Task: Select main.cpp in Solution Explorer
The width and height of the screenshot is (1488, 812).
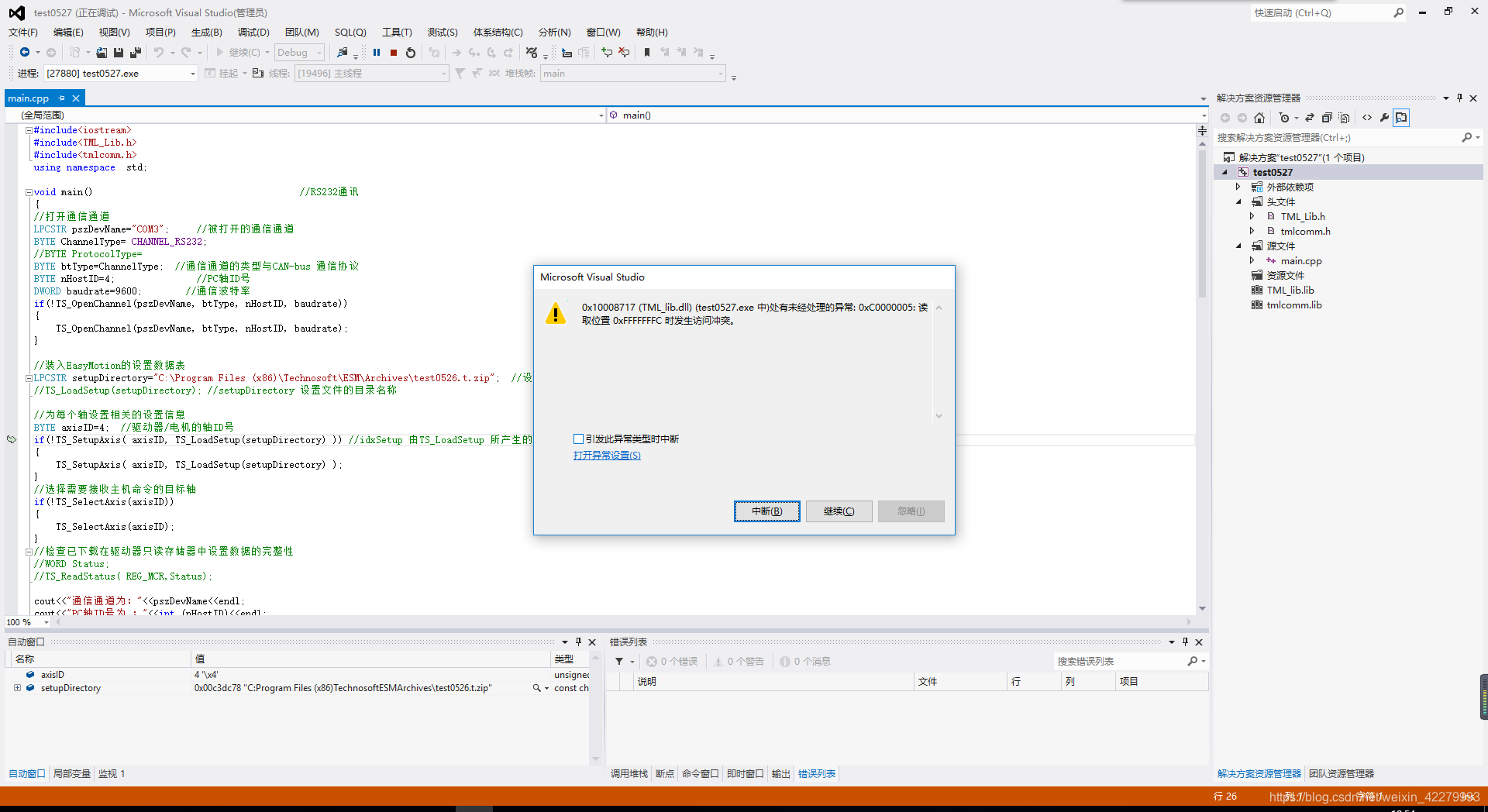Action: tap(1300, 261)
